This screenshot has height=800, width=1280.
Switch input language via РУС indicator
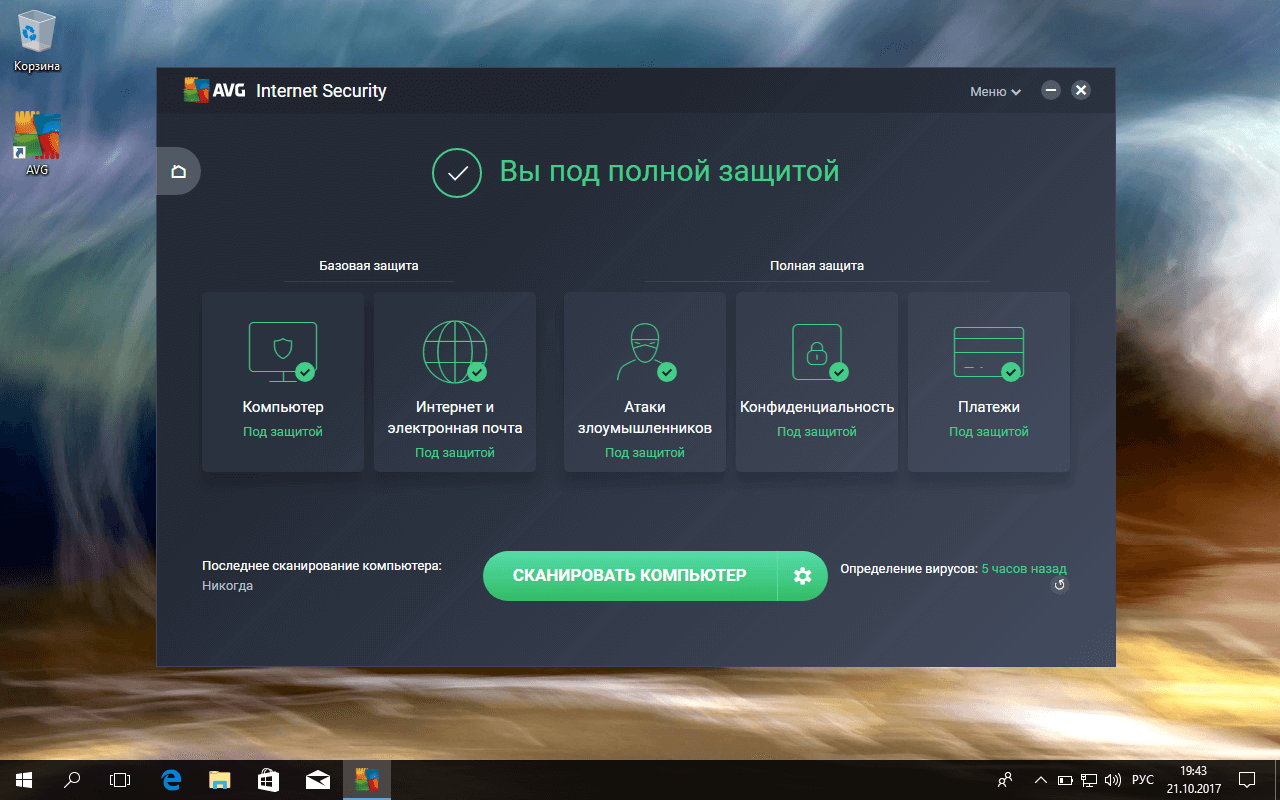click(x=1142, y=779)
